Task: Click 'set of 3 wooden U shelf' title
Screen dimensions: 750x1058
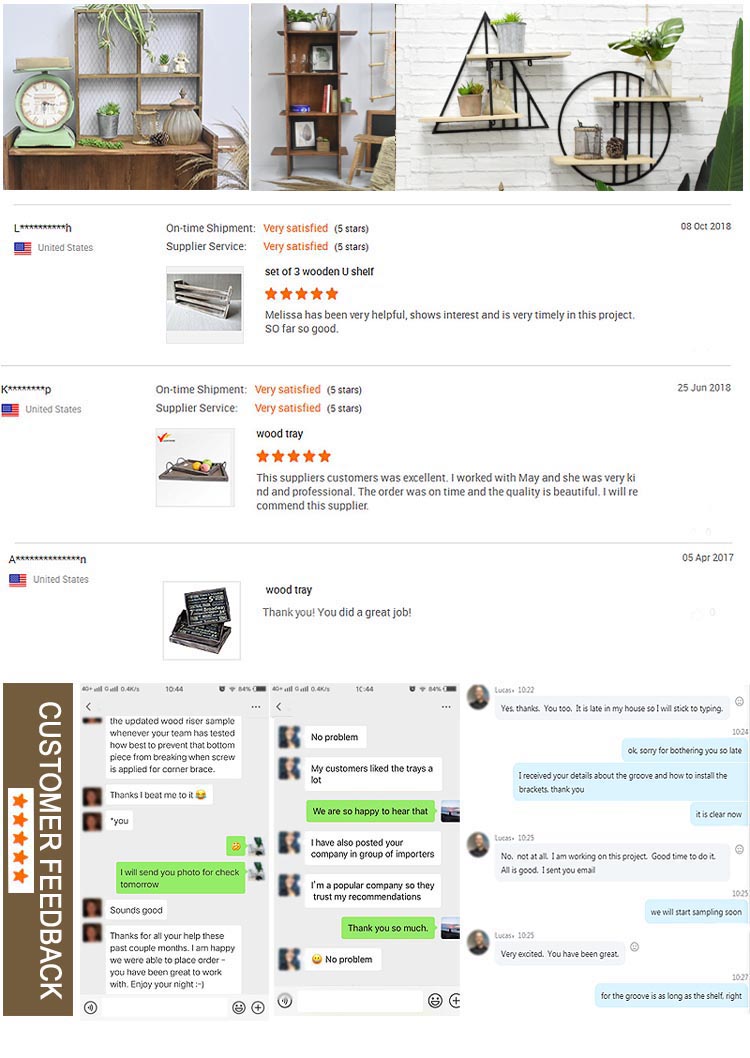Action: click(319, 271)
